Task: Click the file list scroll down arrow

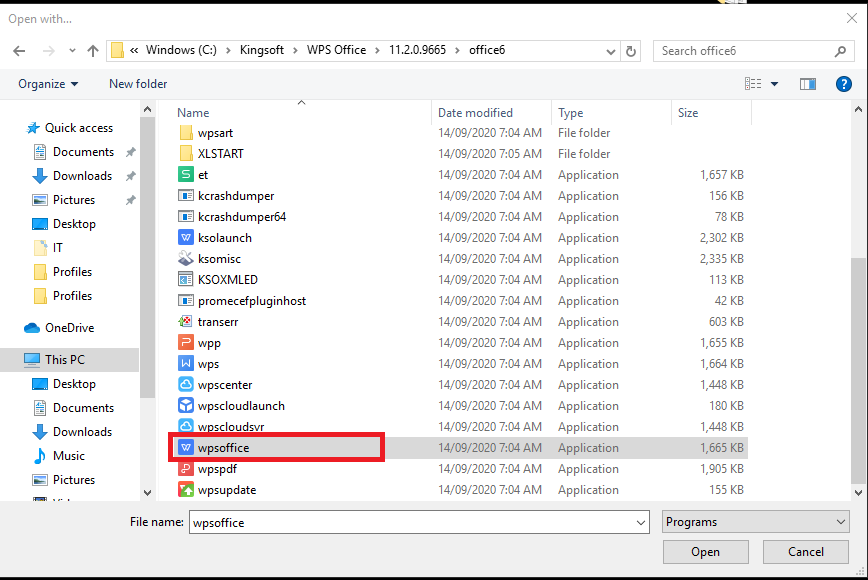Action: 858,493
